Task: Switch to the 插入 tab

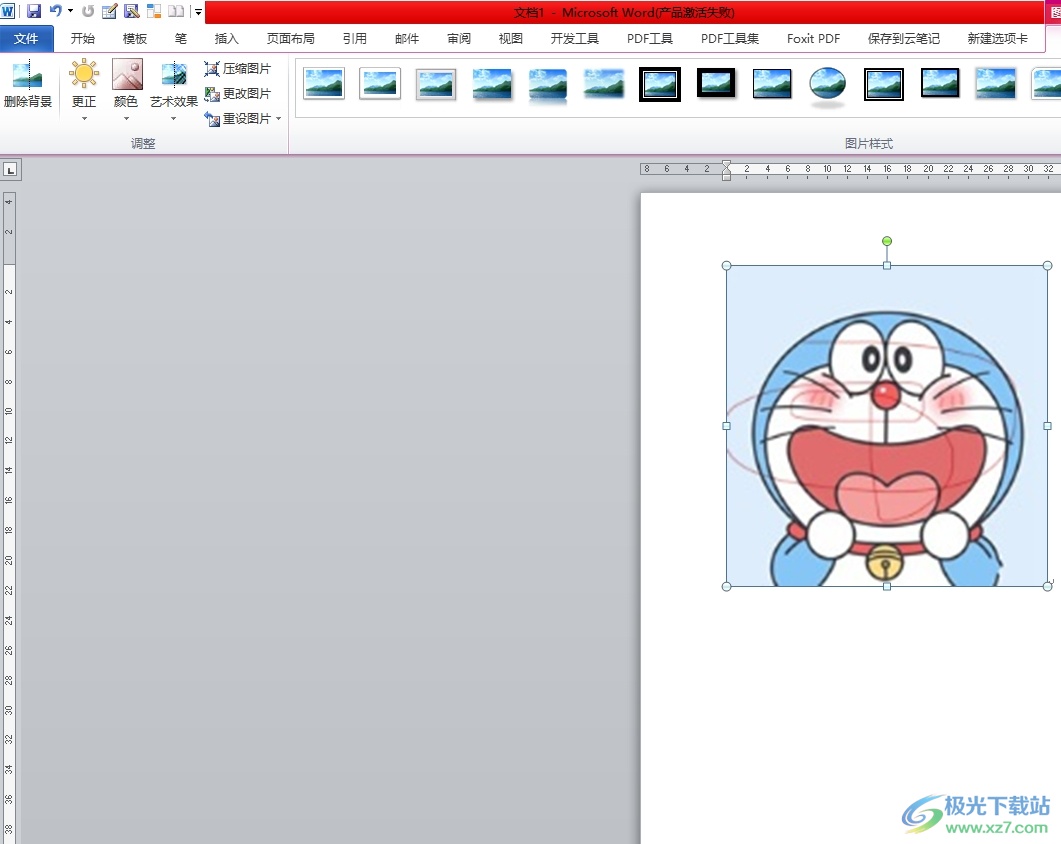Action: click(x=227, y=39)
